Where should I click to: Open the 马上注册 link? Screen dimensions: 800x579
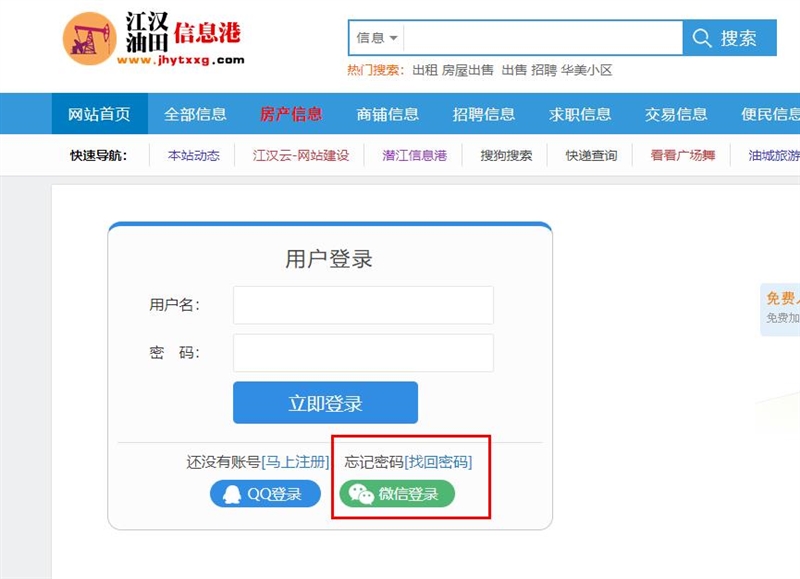(x=295, y=462)
